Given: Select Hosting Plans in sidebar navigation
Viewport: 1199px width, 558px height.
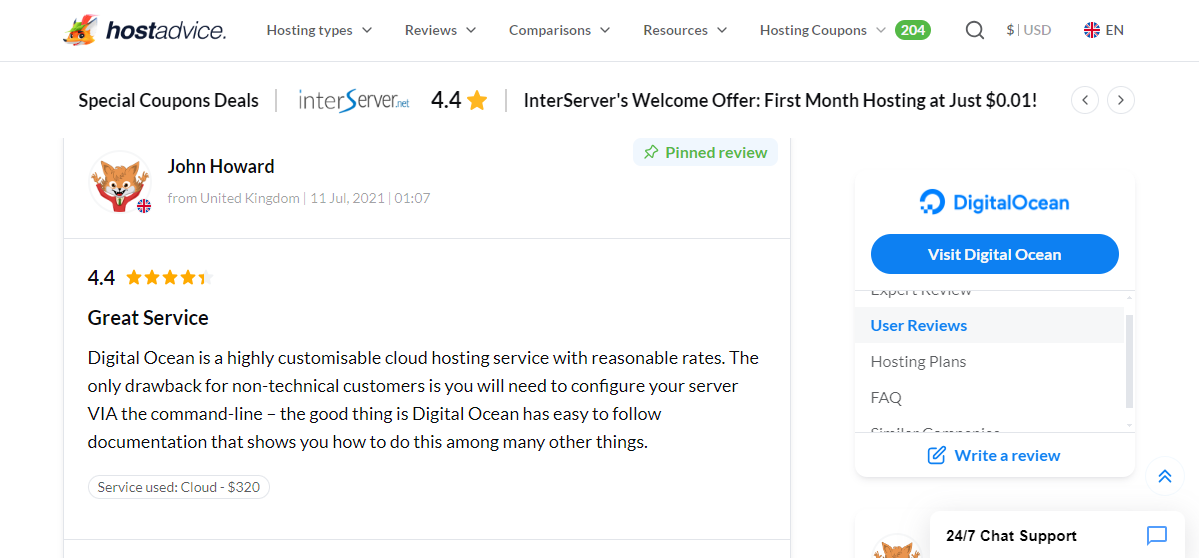Looking at the screenshot, I should tap(918, 362).
